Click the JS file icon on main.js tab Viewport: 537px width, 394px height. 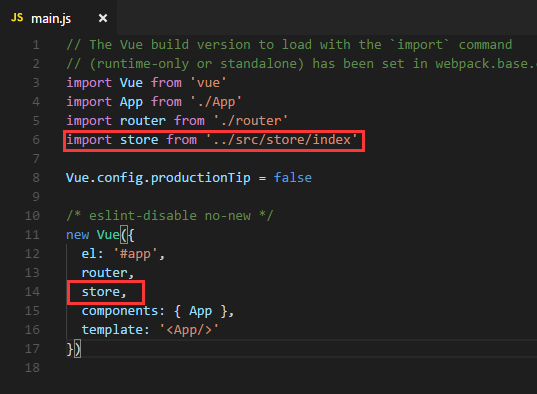[17, 17]
